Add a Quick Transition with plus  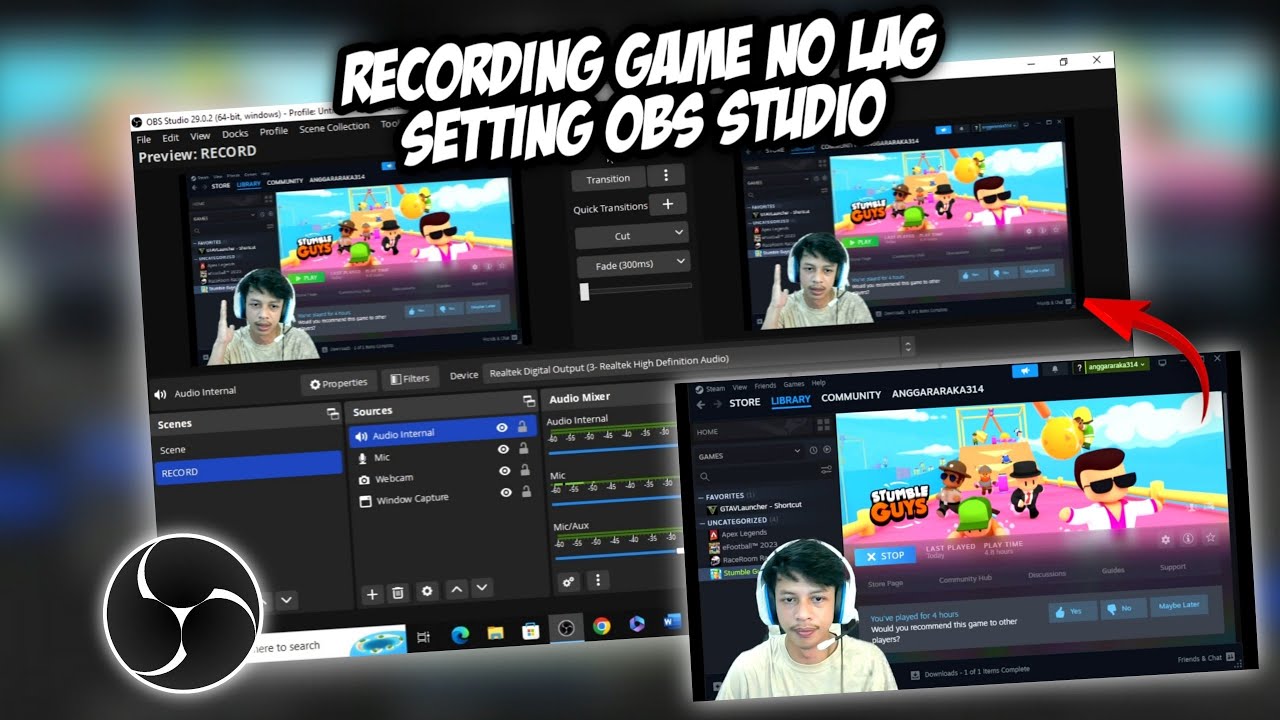pyautogui.click(x=668, y=204)
